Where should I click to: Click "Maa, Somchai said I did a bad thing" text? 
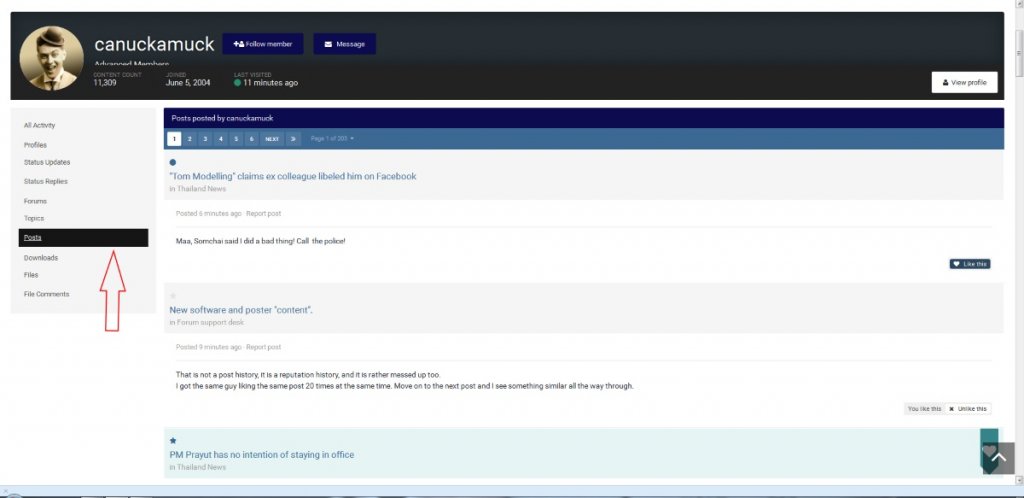pos(261,241)
